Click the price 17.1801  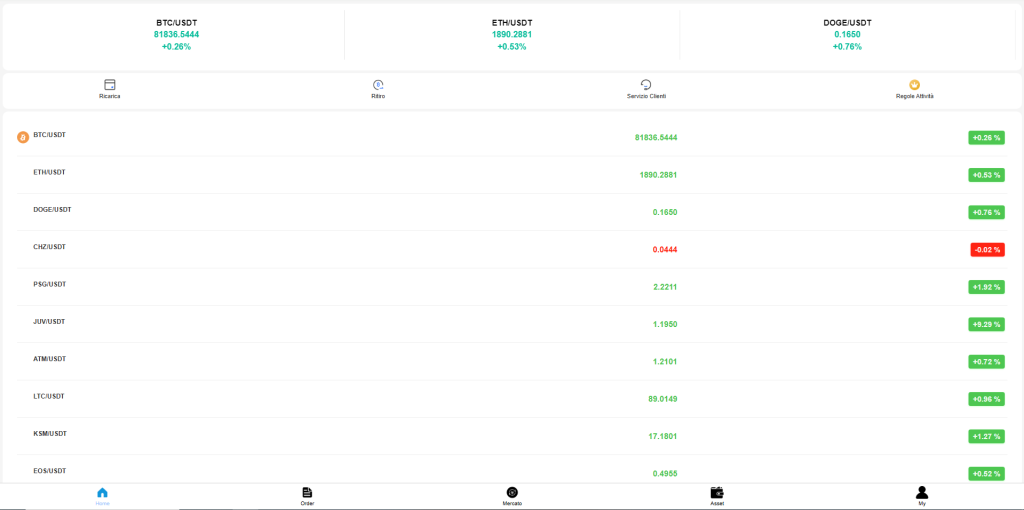663,436
